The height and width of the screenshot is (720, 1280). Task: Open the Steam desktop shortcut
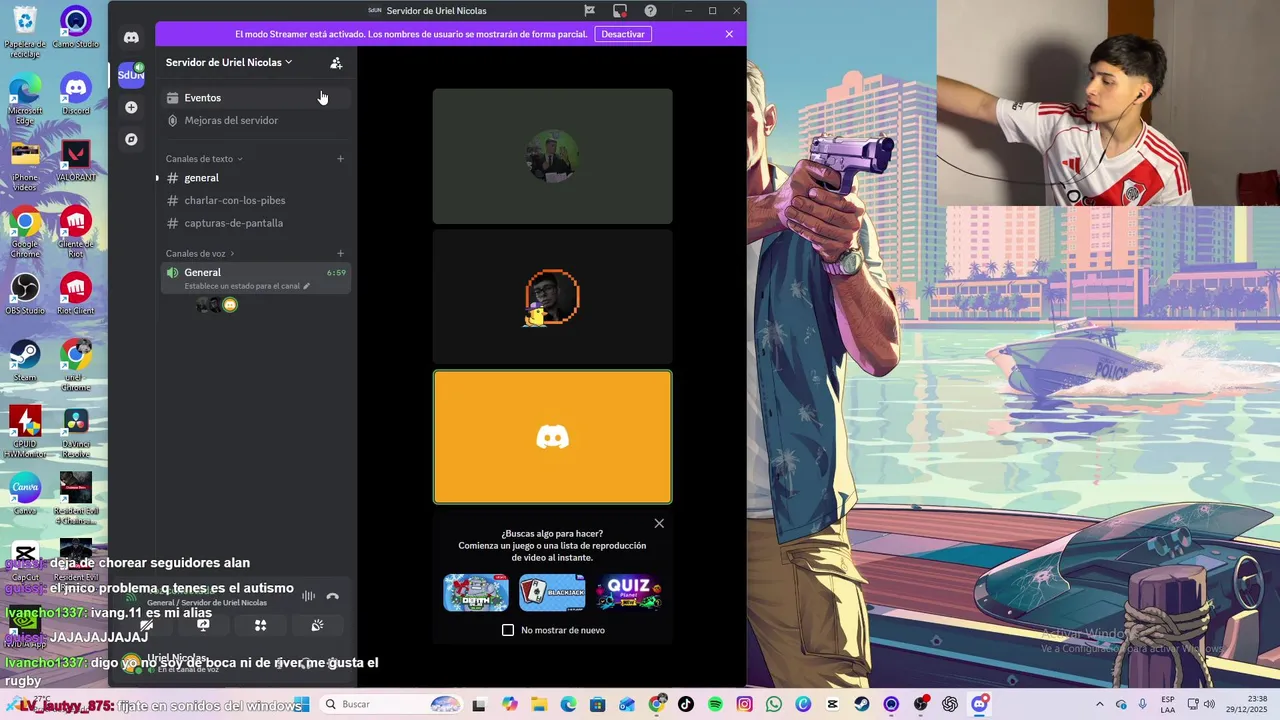(25, 361)
